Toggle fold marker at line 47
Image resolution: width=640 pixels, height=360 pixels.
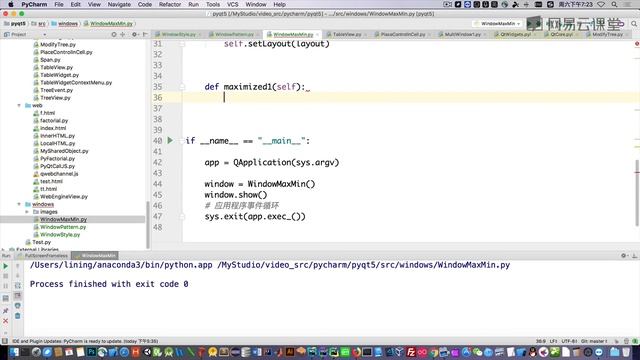click(x=182, y=216)
